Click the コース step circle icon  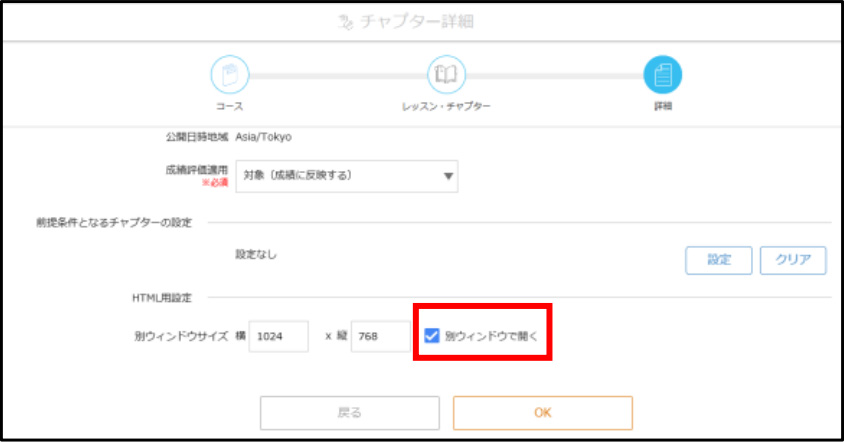point(230,74)
